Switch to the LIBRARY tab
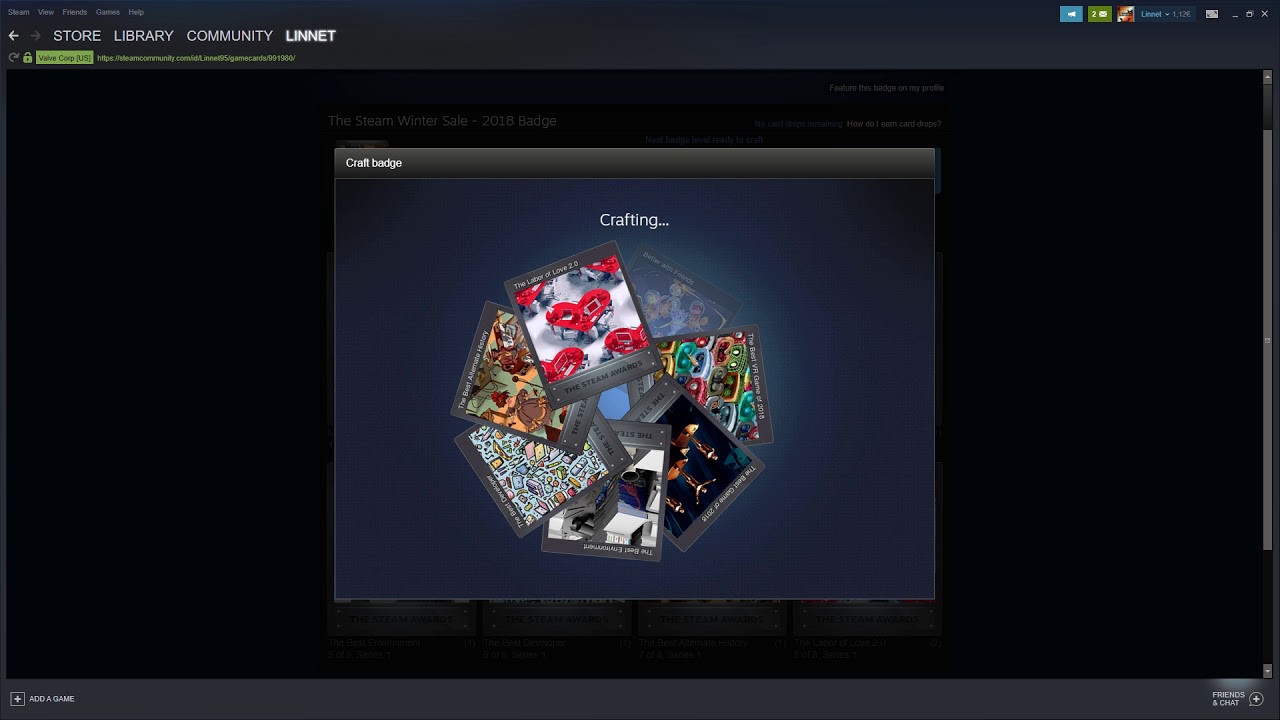 (x=143, y=35)
